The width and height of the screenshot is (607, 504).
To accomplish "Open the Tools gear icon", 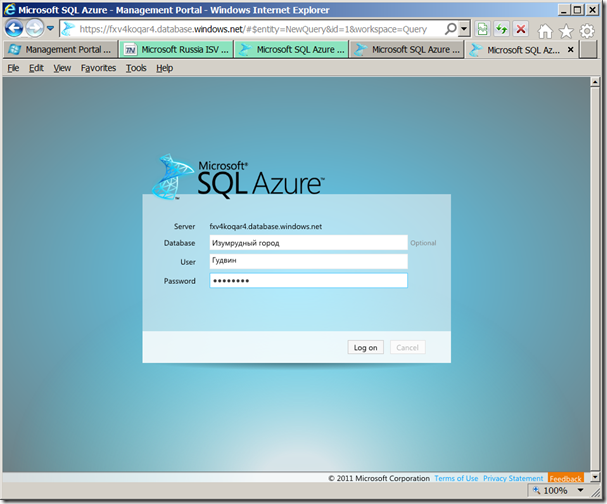I will pos(587,31).
